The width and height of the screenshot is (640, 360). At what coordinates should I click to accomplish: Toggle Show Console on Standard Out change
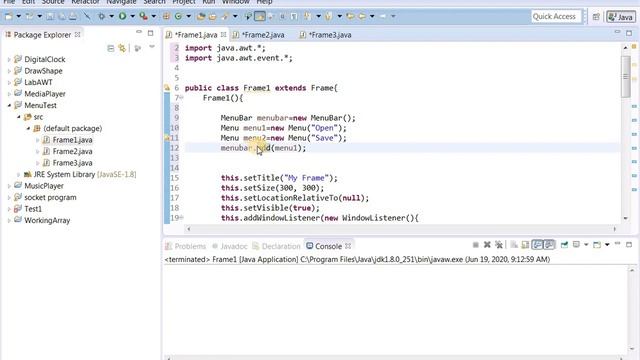538,245
